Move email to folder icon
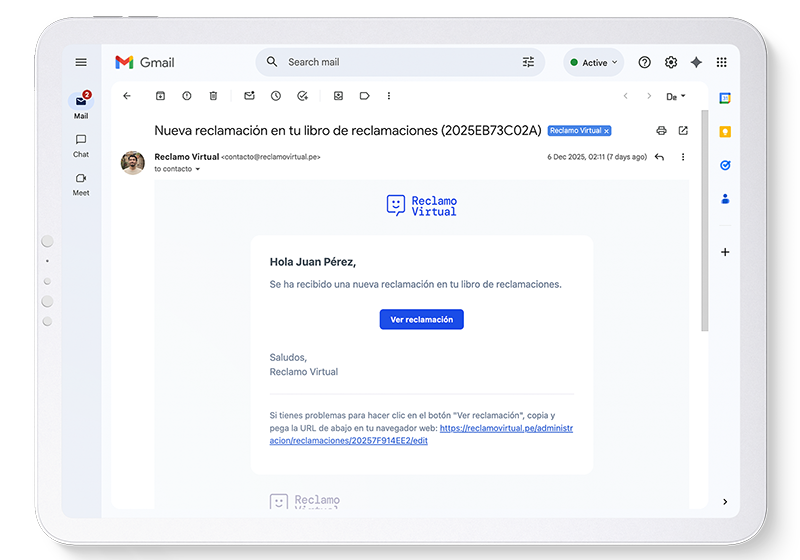Screen dimensions: 800x560 point(338,95)
